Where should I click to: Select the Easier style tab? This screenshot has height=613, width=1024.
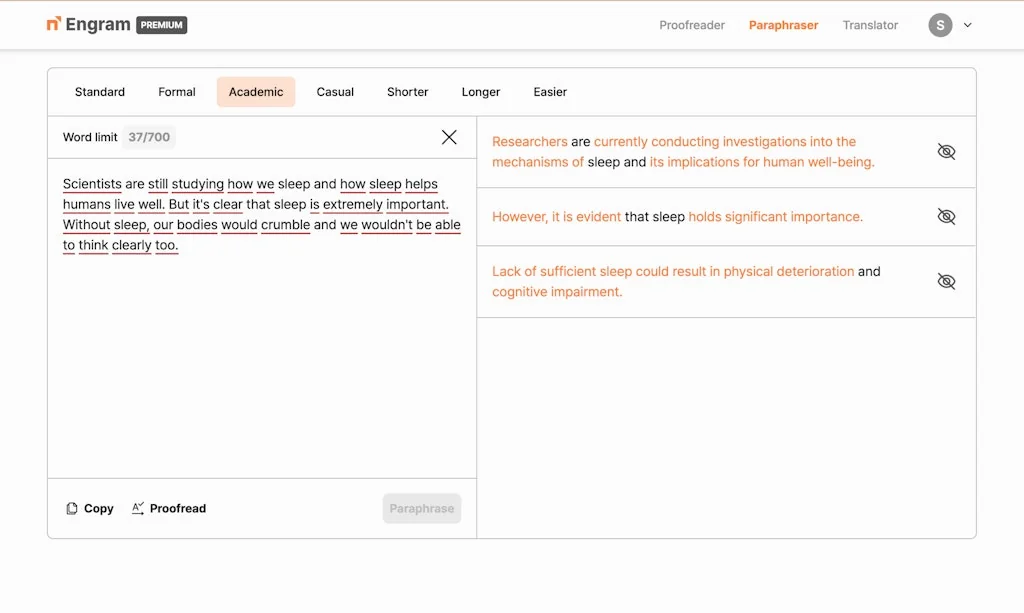coord(550,91)
